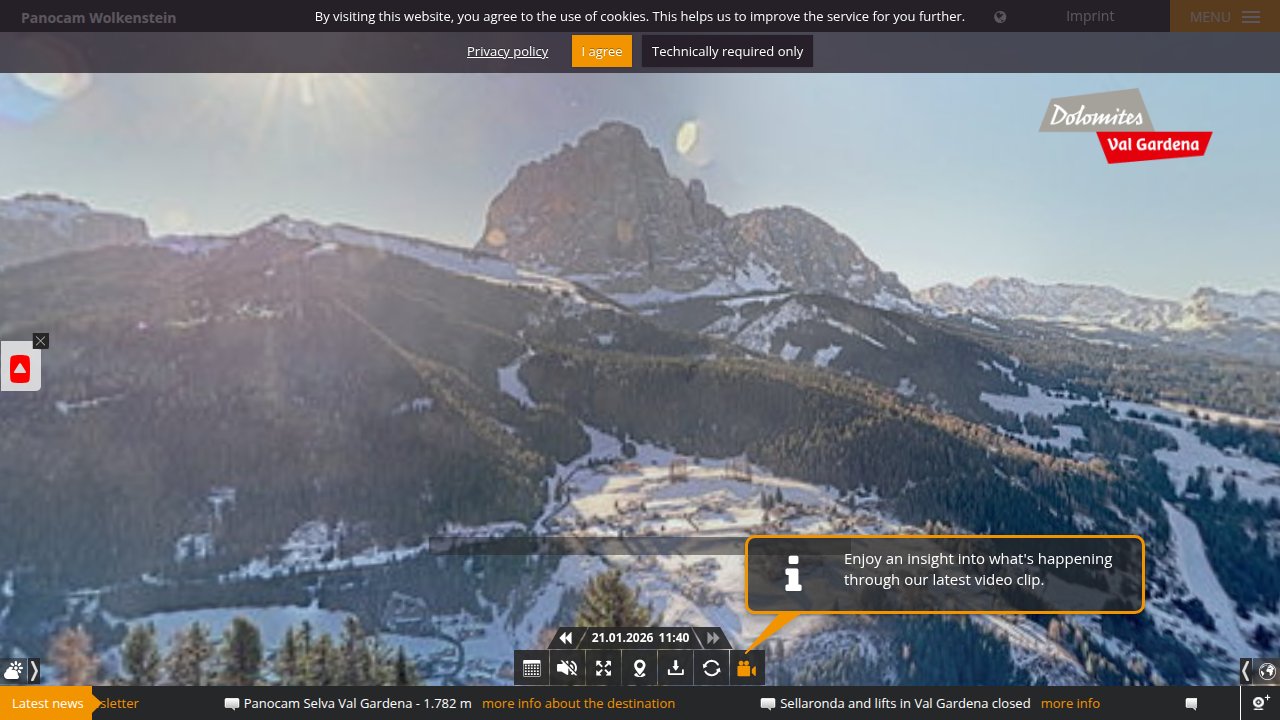The height and width of the screenshot is (720, 1280).
Task: Open the weather sun-cloud icon
Action: tap(13, 671)
